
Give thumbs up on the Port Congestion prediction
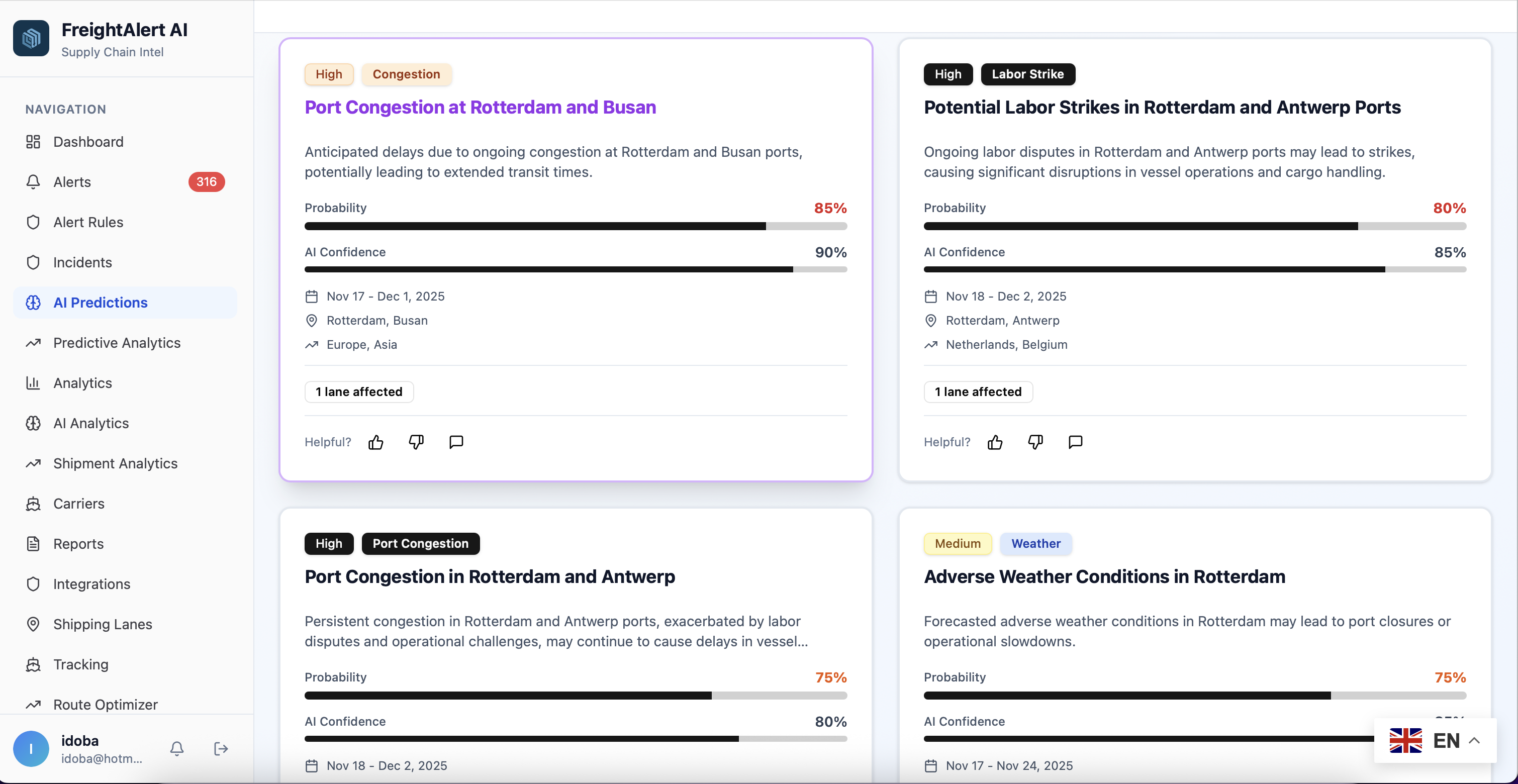pyautogui.click(x=375, y=442)
